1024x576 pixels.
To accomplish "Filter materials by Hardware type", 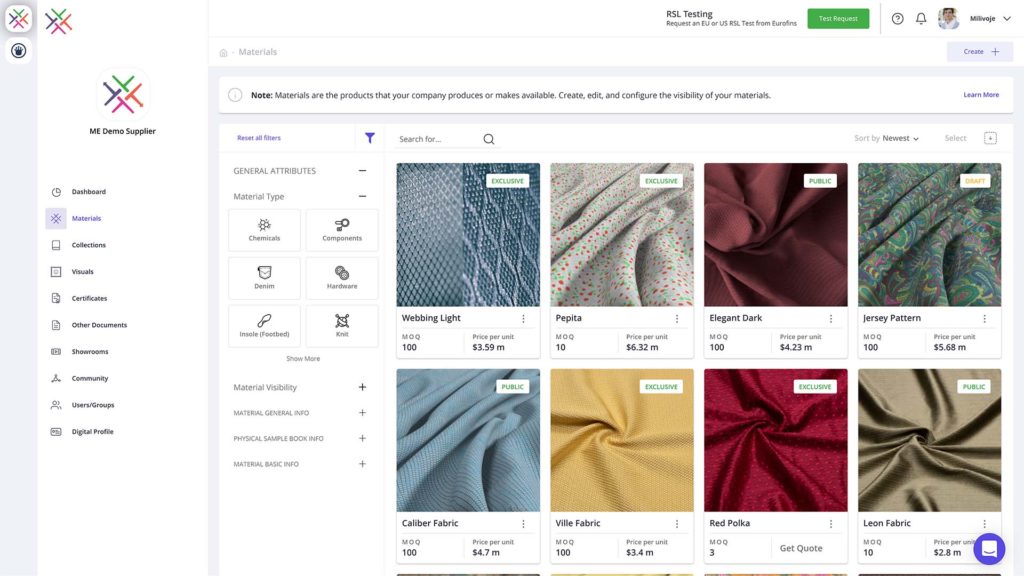I will [342, 277].
